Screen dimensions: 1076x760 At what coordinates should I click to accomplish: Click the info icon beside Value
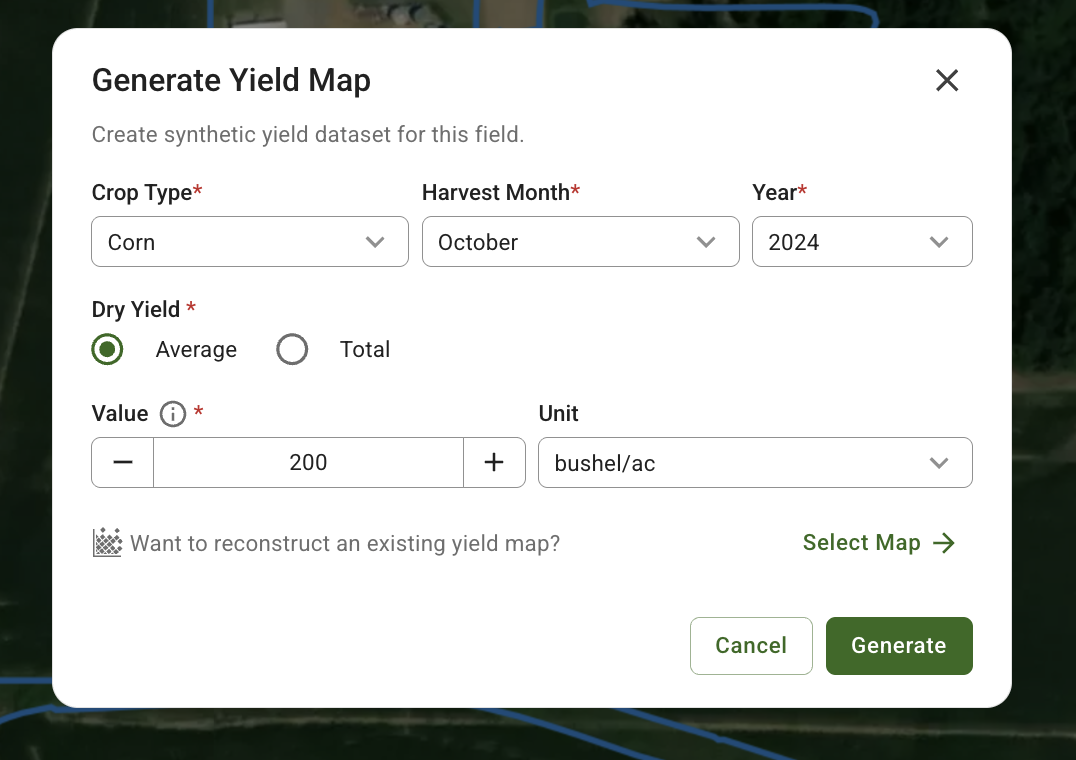coord(171,413)
